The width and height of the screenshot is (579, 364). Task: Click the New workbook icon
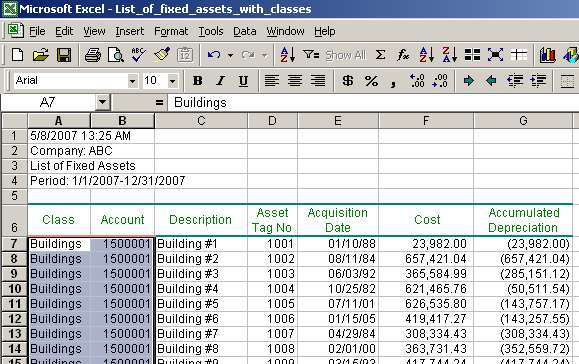coord(17,55)
